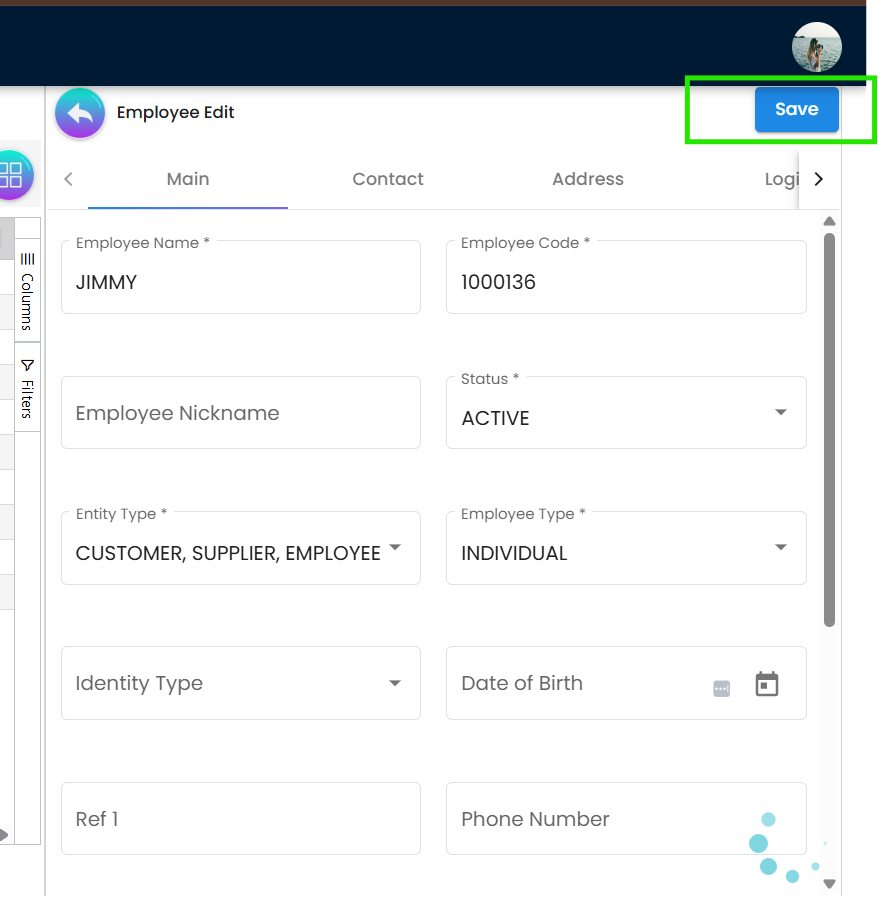Click the ellipsis icon in Date of Birth
878x917 pixels.
coord(722,688)
